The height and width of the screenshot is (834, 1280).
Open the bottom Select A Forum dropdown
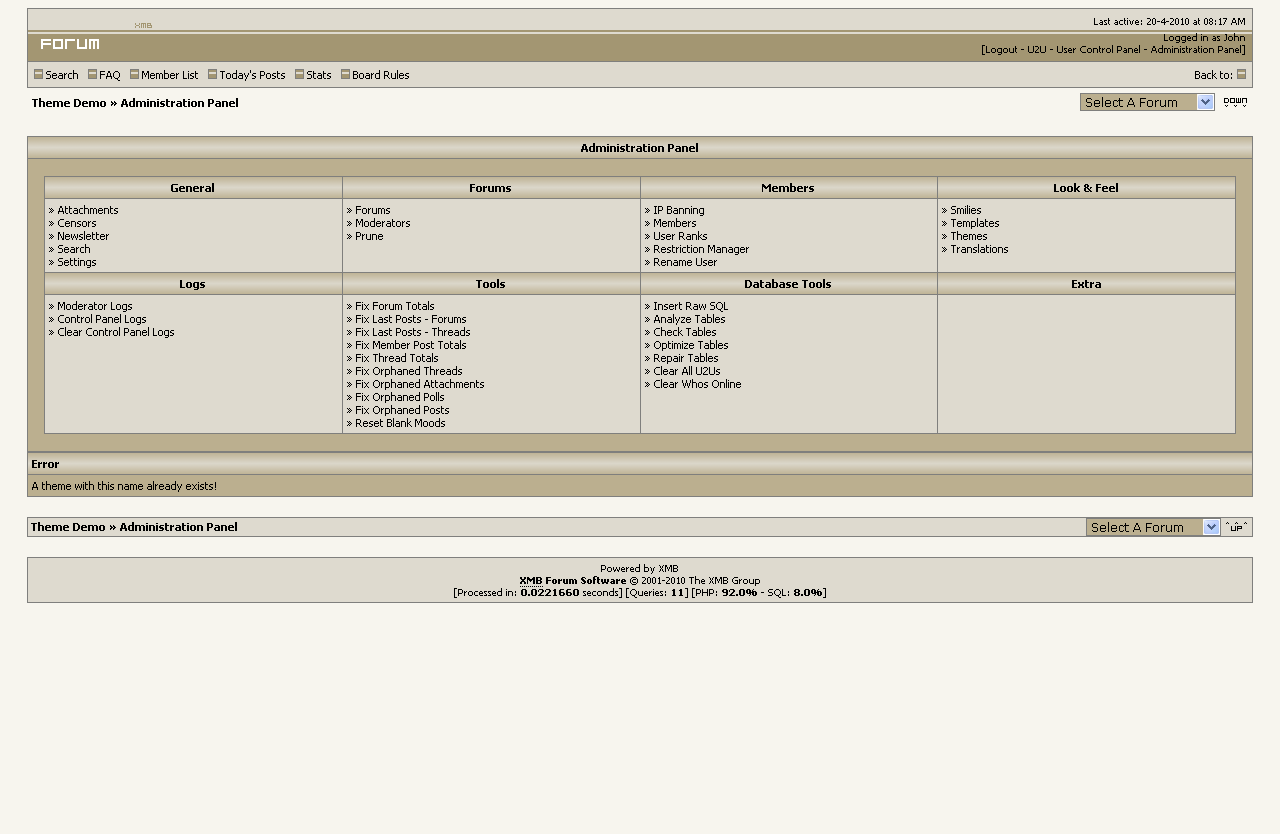(x=1153, y=527)
